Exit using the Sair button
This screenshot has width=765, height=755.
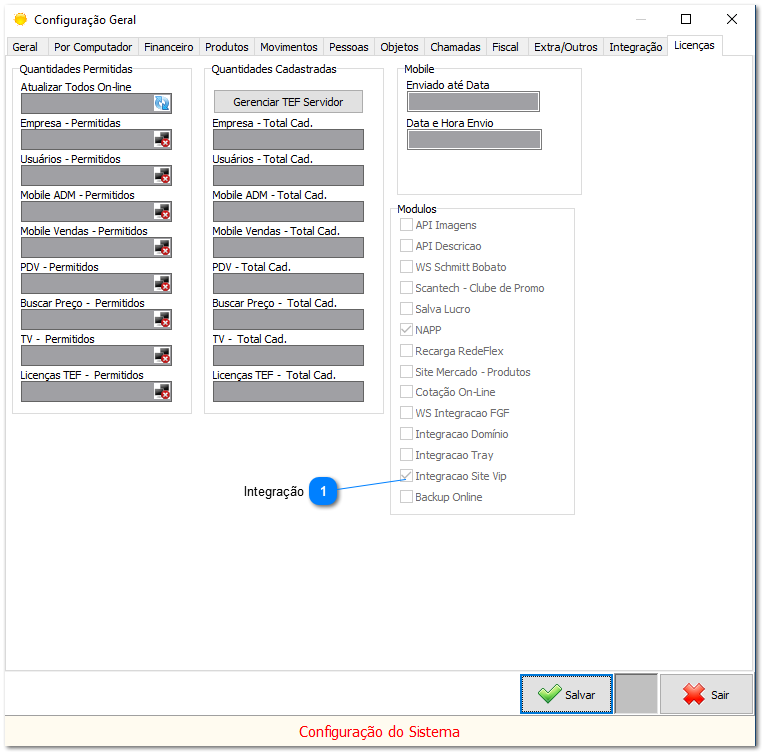click(x=706, y=694)
